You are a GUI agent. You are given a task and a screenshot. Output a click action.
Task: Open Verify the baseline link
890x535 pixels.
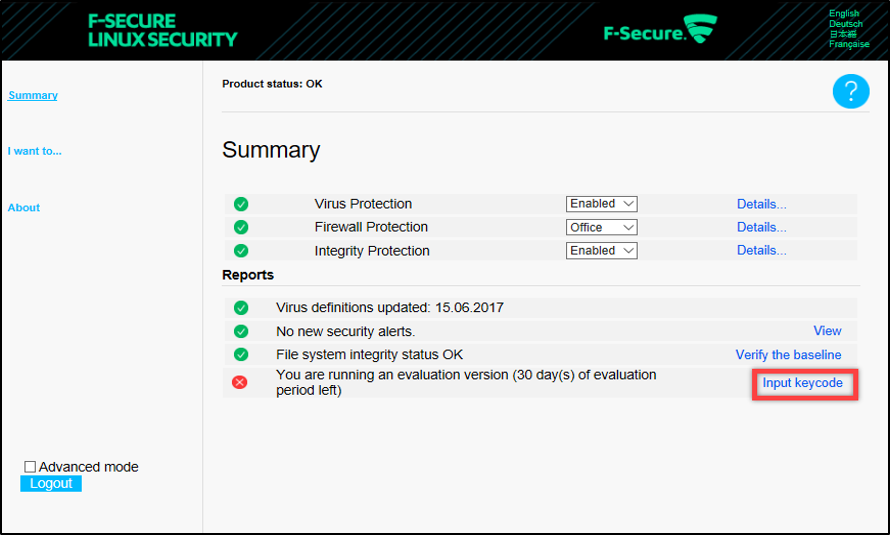pos(788,355)
